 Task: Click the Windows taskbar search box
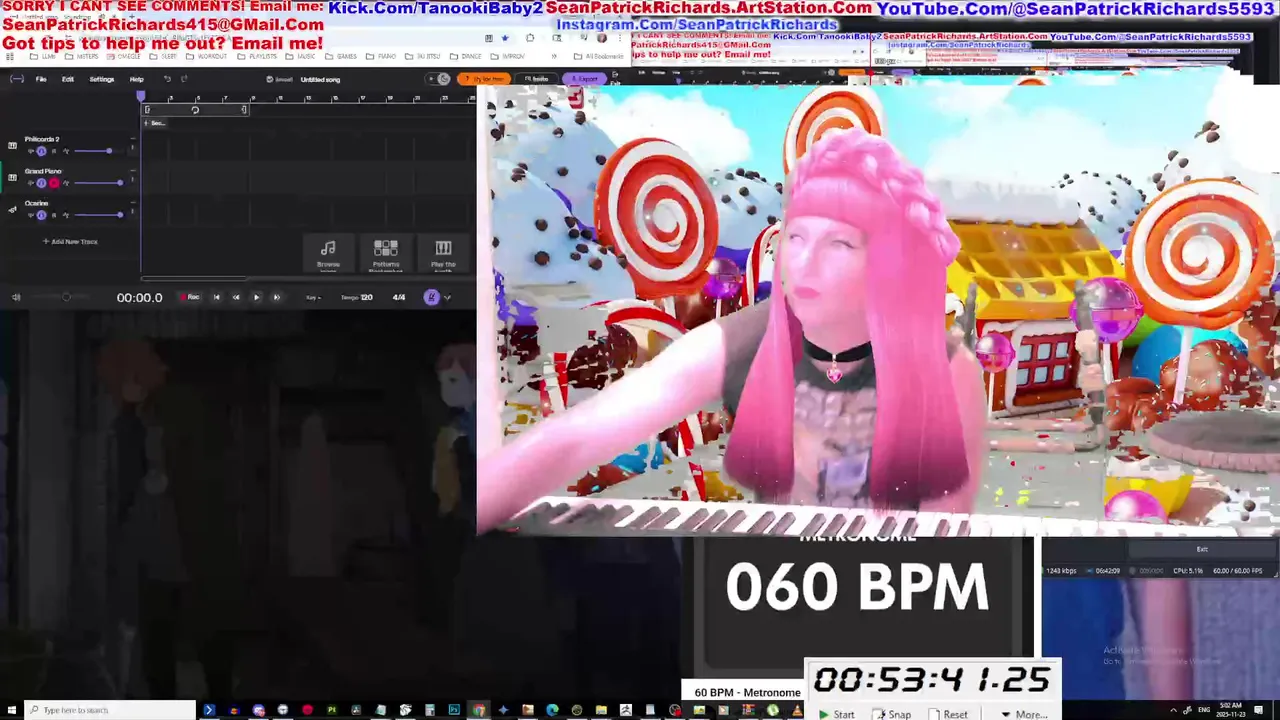coord(110,710)
